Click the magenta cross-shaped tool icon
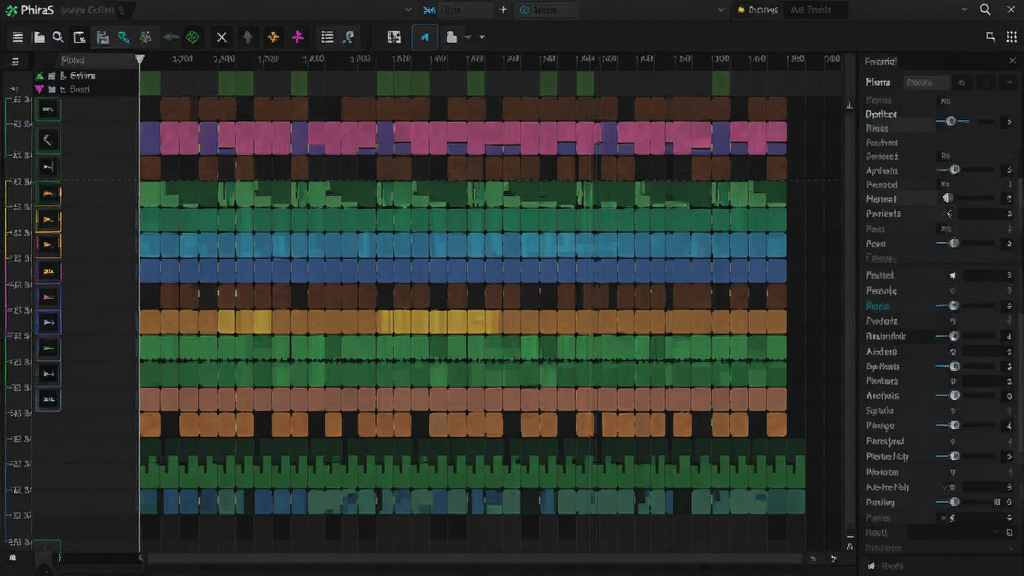 pos(298,37)
